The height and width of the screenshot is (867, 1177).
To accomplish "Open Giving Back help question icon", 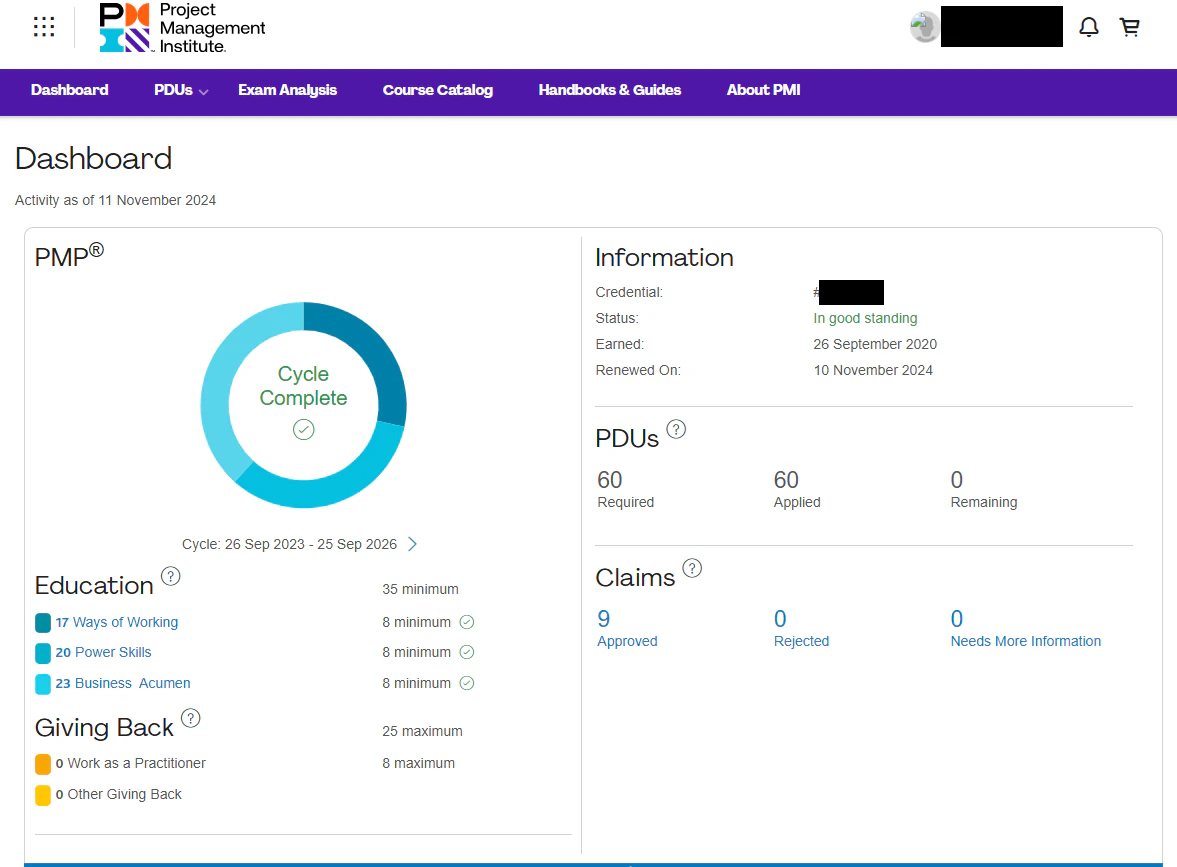I will 191,718.
